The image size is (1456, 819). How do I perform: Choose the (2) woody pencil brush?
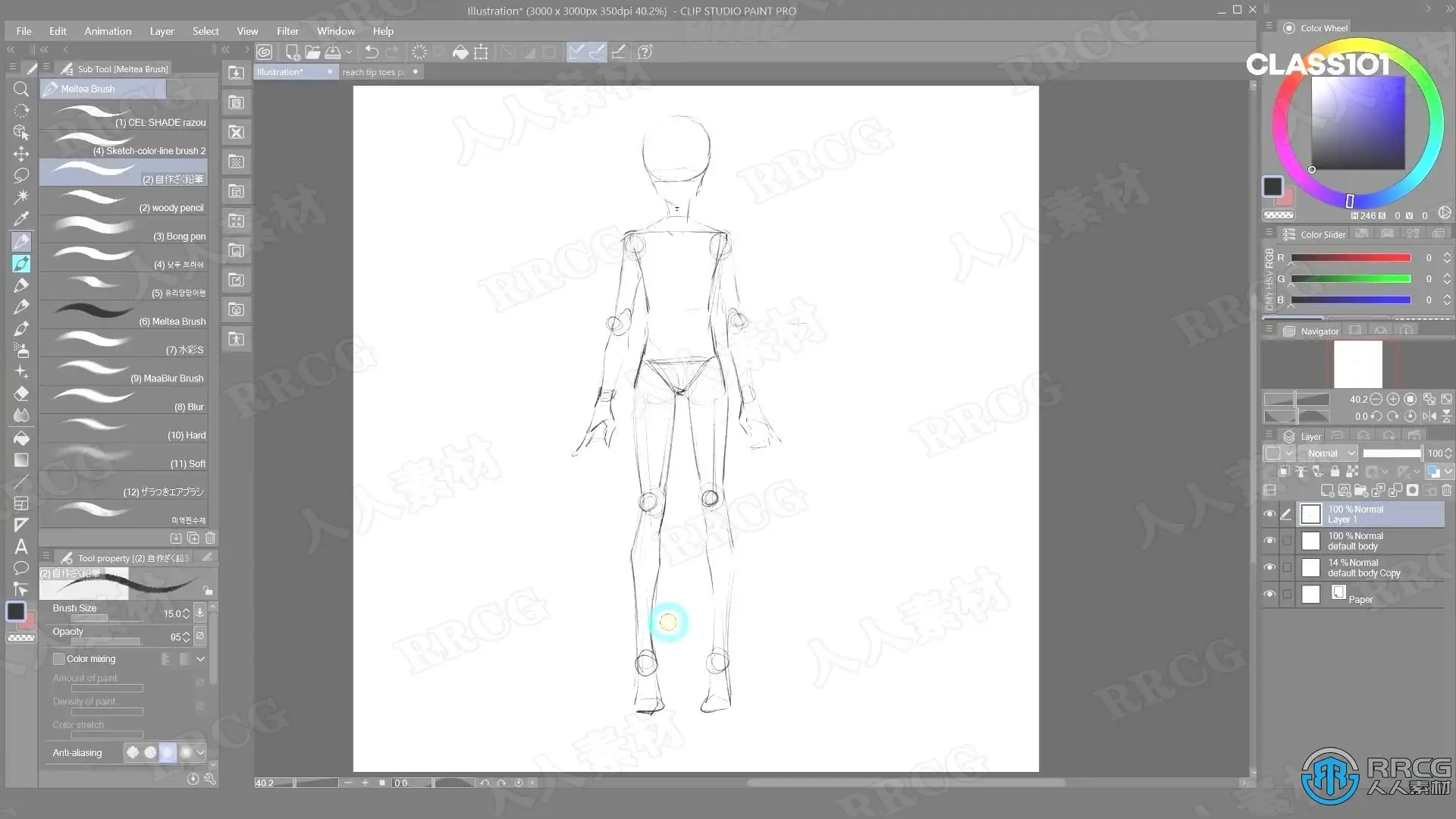[x=123, y=201]
